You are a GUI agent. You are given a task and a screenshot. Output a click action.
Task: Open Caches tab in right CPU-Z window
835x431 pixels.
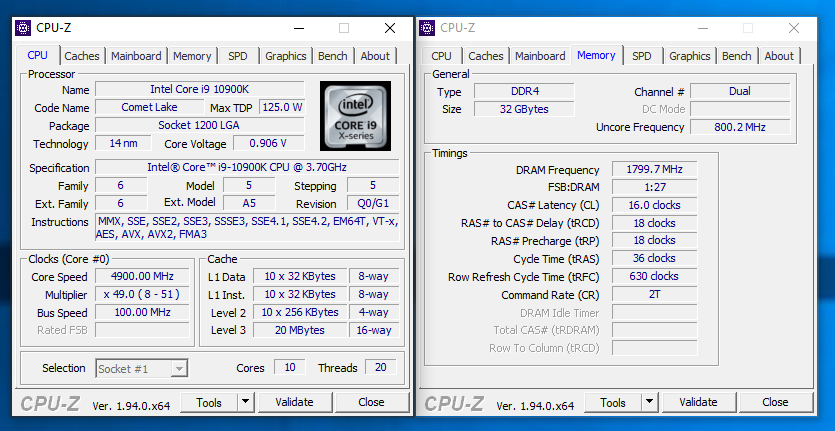[486, 56]
